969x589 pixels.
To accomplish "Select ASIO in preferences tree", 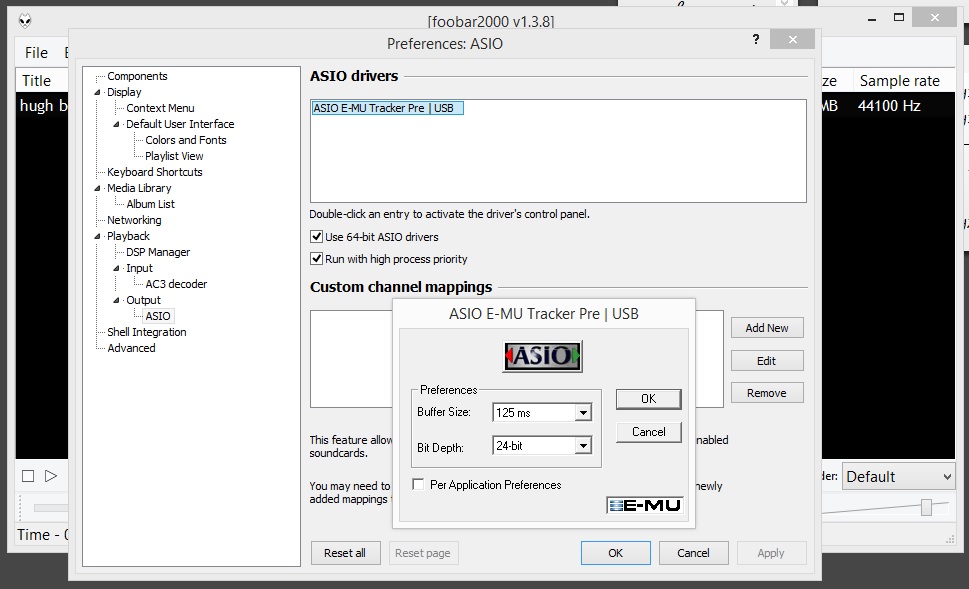I will (x=158, y=316).
